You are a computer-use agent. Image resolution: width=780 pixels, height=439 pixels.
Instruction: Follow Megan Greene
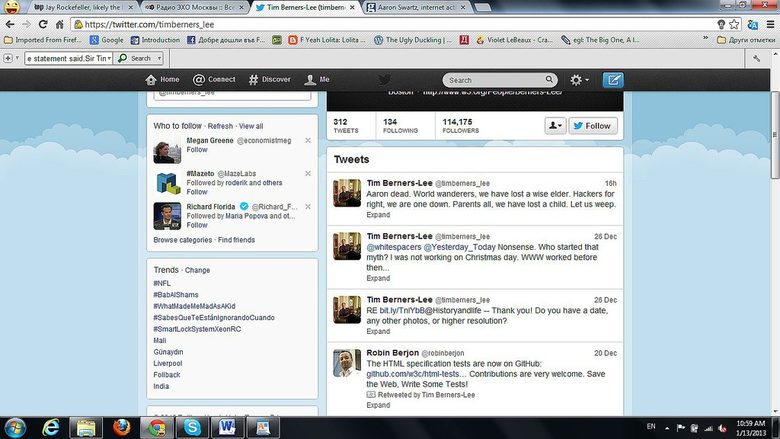197,150
